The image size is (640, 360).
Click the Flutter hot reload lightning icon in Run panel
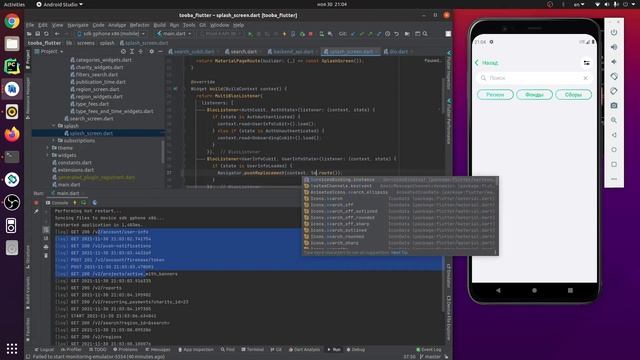(75, 202)
